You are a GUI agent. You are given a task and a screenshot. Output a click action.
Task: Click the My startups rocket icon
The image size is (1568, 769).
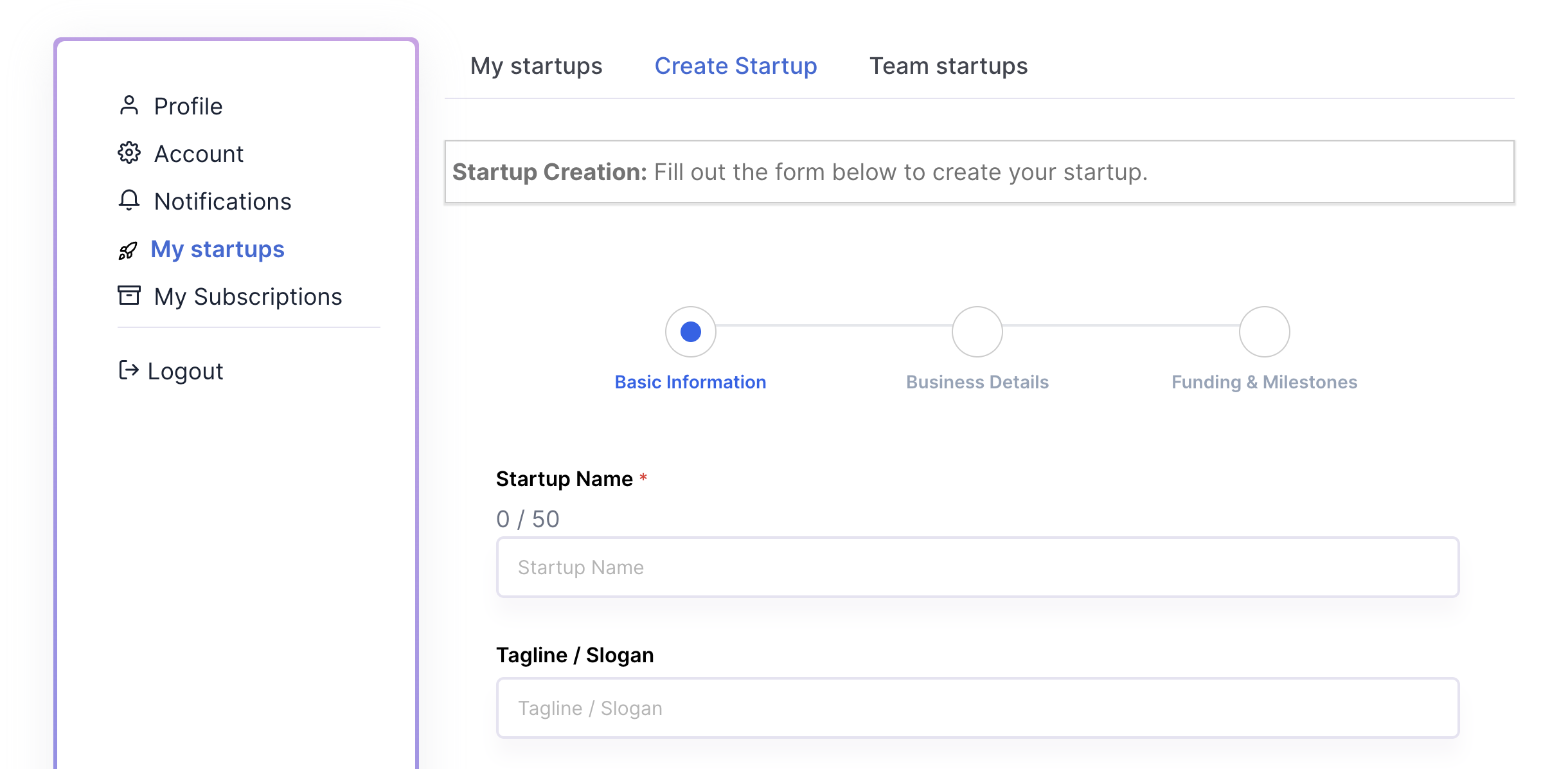[x=128, y=250]
